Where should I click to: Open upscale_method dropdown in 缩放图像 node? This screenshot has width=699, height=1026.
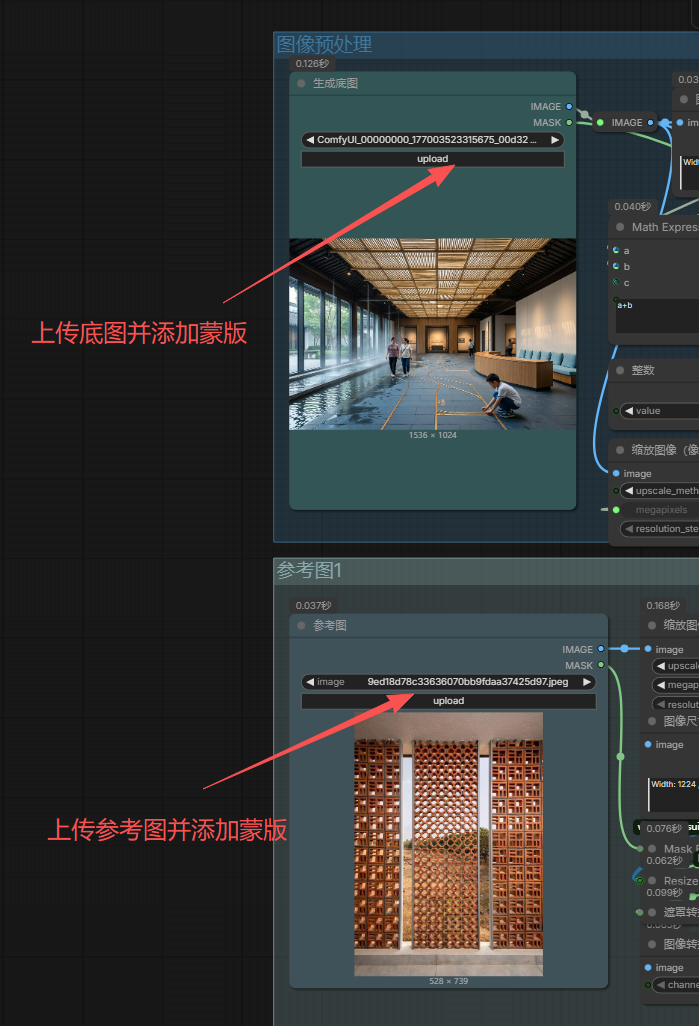[659, 491]
